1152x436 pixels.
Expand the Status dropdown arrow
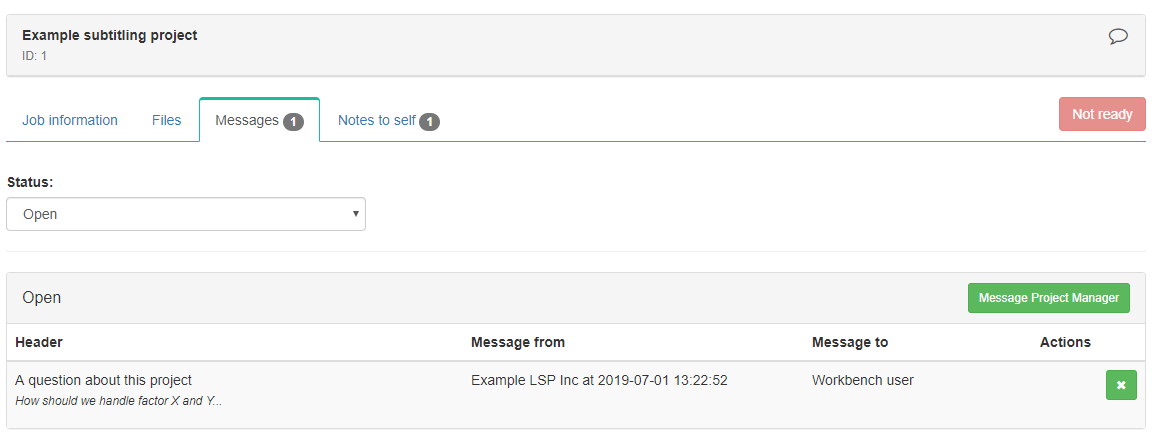(x=356, y=214)
